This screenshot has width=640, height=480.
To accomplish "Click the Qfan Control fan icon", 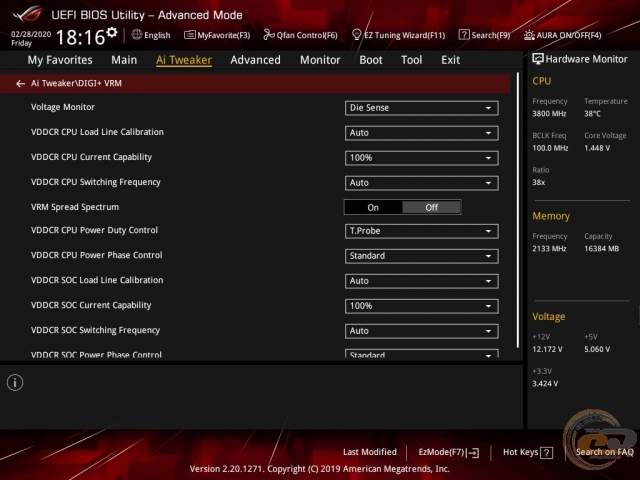I will tap(269, 35).
